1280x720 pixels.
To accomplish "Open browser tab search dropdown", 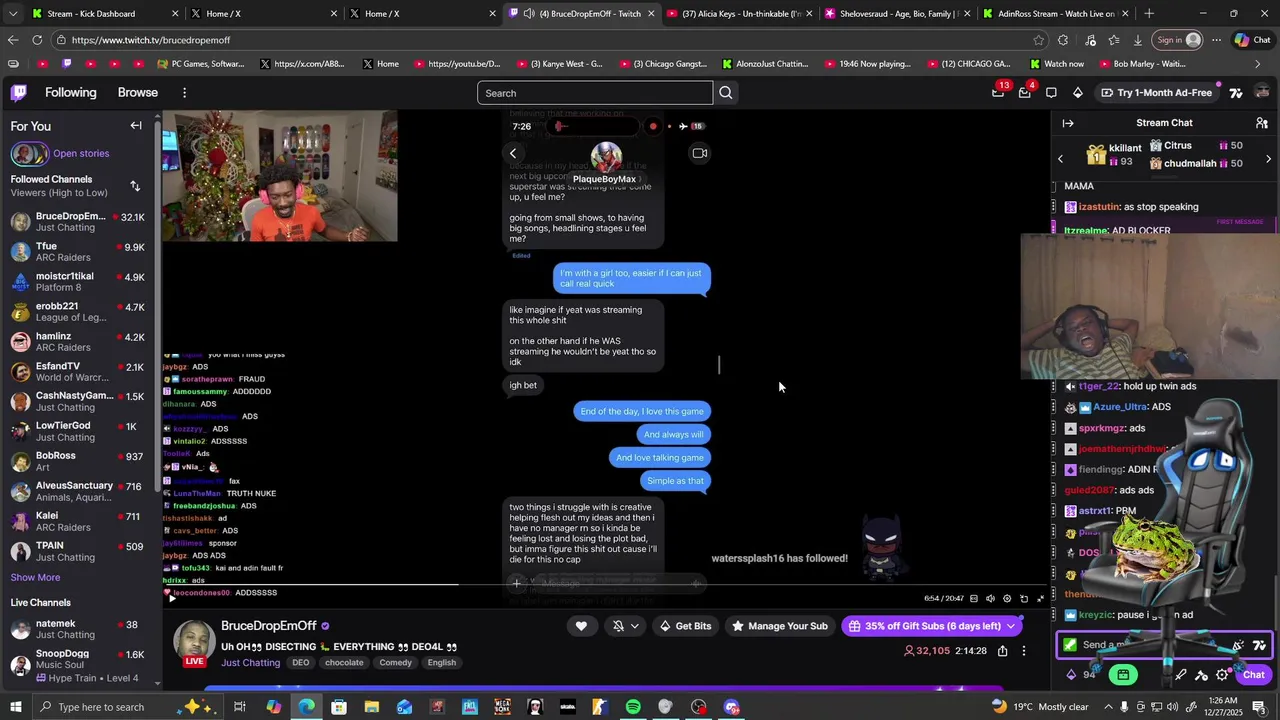I will point(13,14).
